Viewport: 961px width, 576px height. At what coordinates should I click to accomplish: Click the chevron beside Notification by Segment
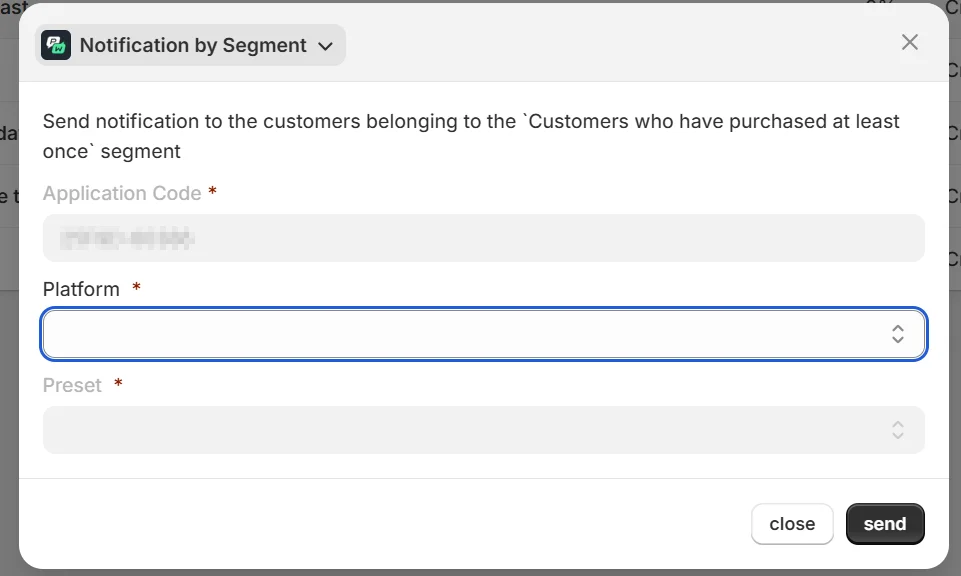click(x=324, y=46)
